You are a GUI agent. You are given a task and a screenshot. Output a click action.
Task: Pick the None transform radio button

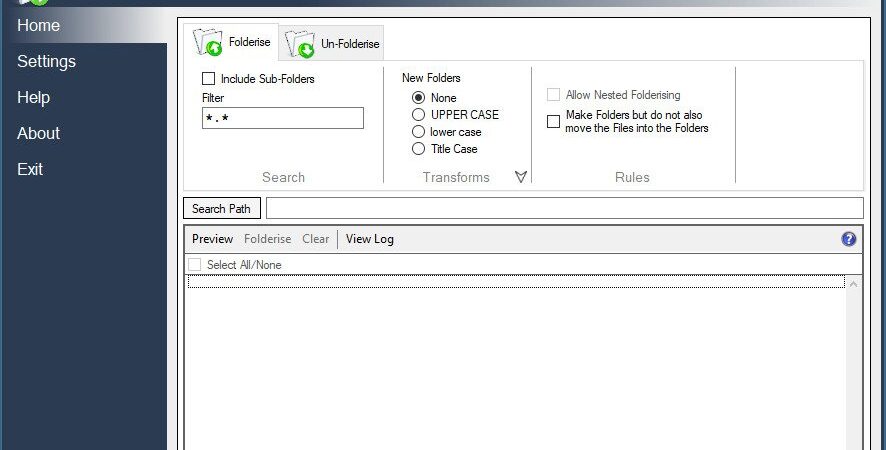418,98
